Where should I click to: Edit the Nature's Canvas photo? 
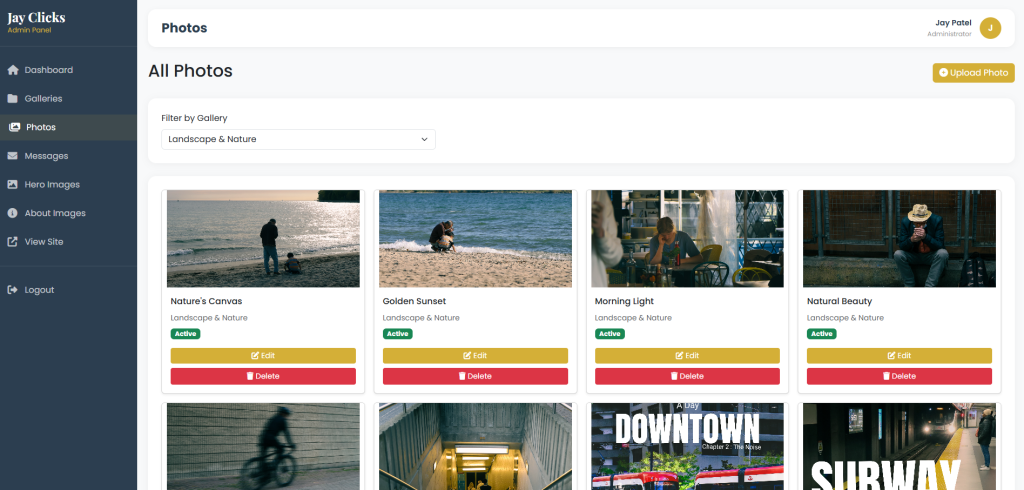coord(263,355)
